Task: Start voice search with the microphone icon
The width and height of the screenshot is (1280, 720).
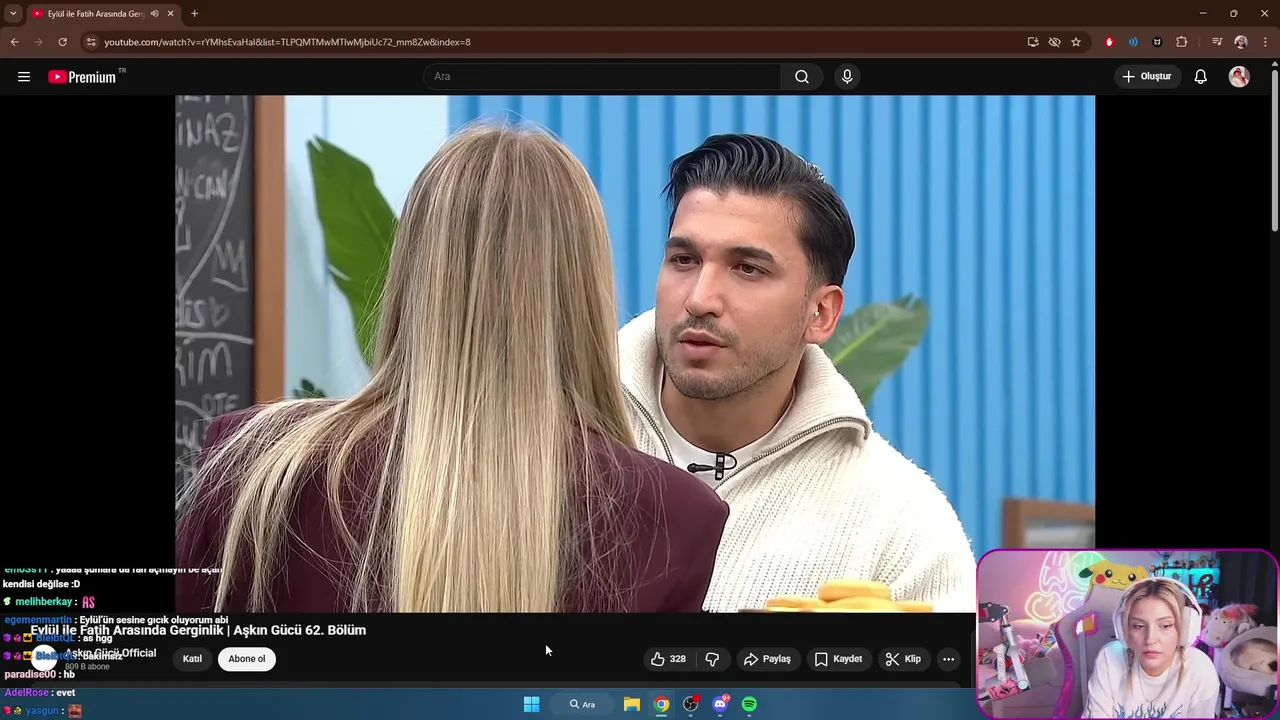Action: pos(847,77)
